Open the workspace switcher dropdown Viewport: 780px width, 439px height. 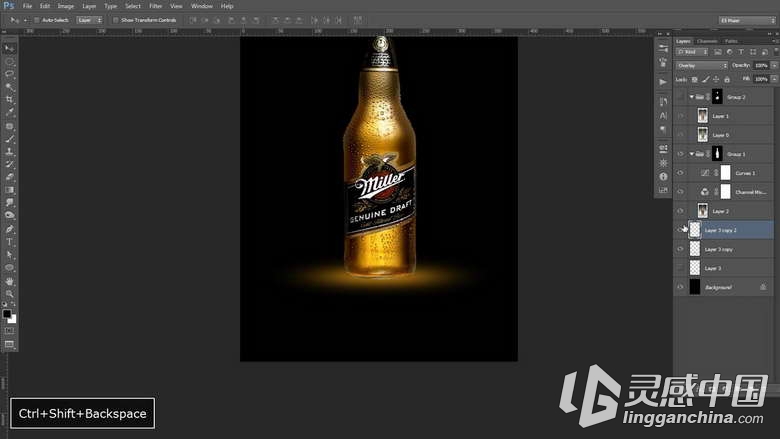(x=747, y=20)
